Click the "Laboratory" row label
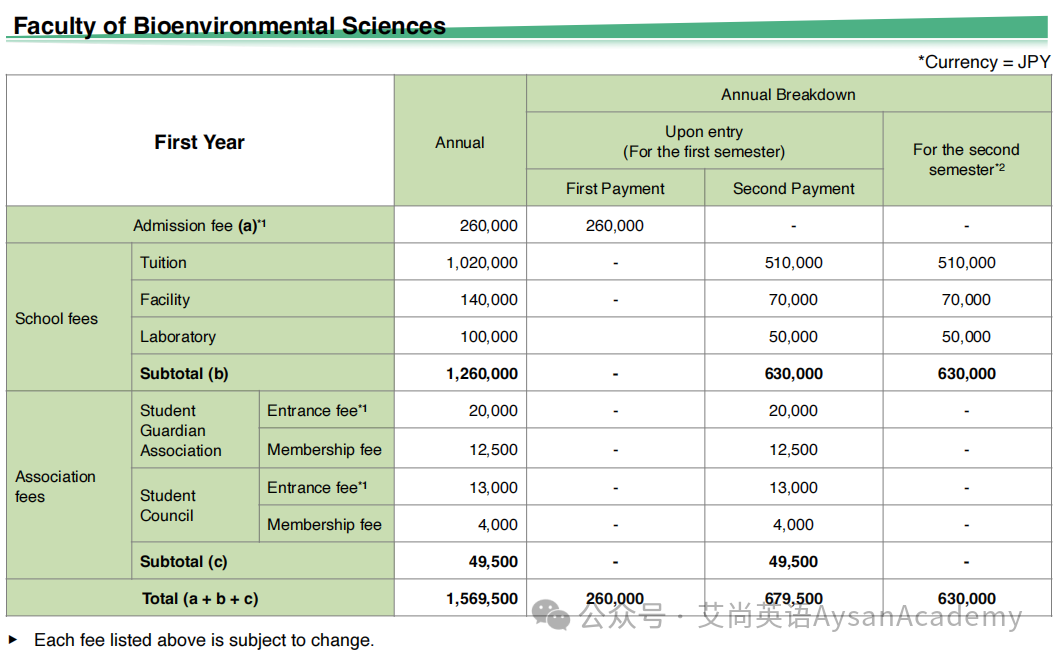Image resolution: width=1056 pixels, height=658 pixels. [x=178, y=337]
